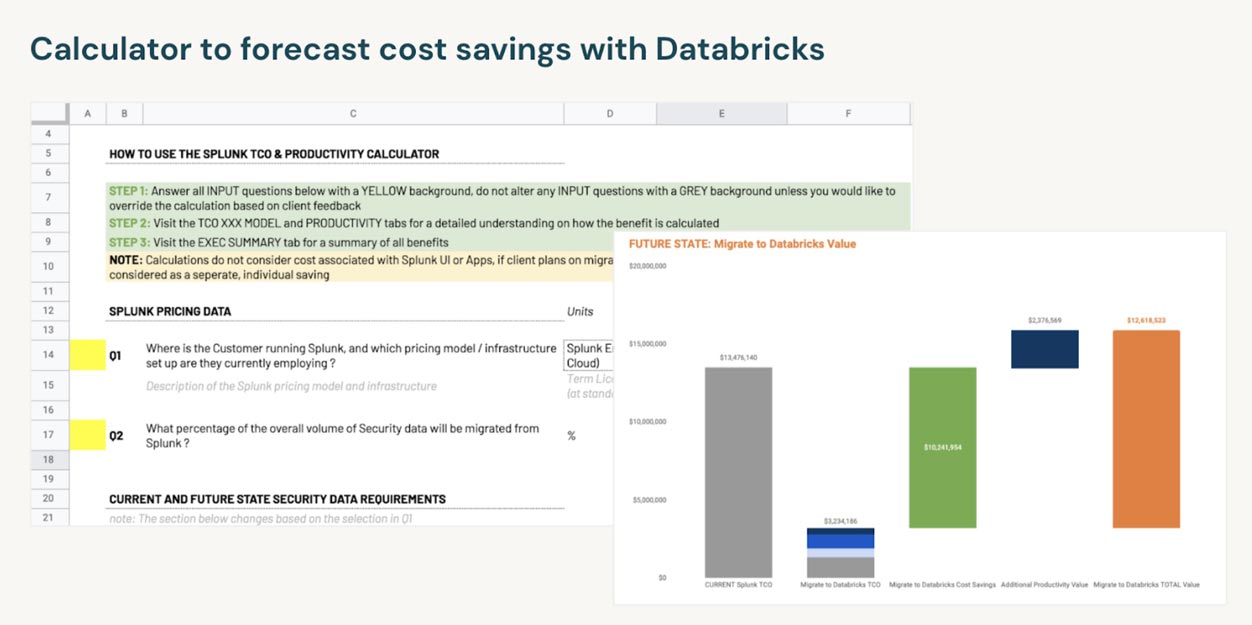Image resolution: width=1252 pixels, height=625 pixels.
Task: Select column C header
Action: [x=353, y=114]
